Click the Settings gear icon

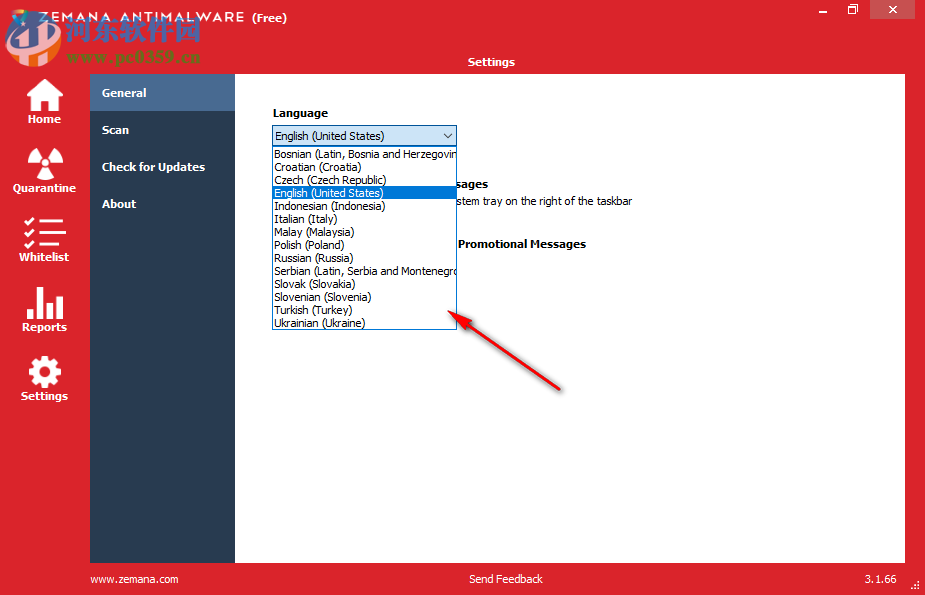tap(44, 374)
